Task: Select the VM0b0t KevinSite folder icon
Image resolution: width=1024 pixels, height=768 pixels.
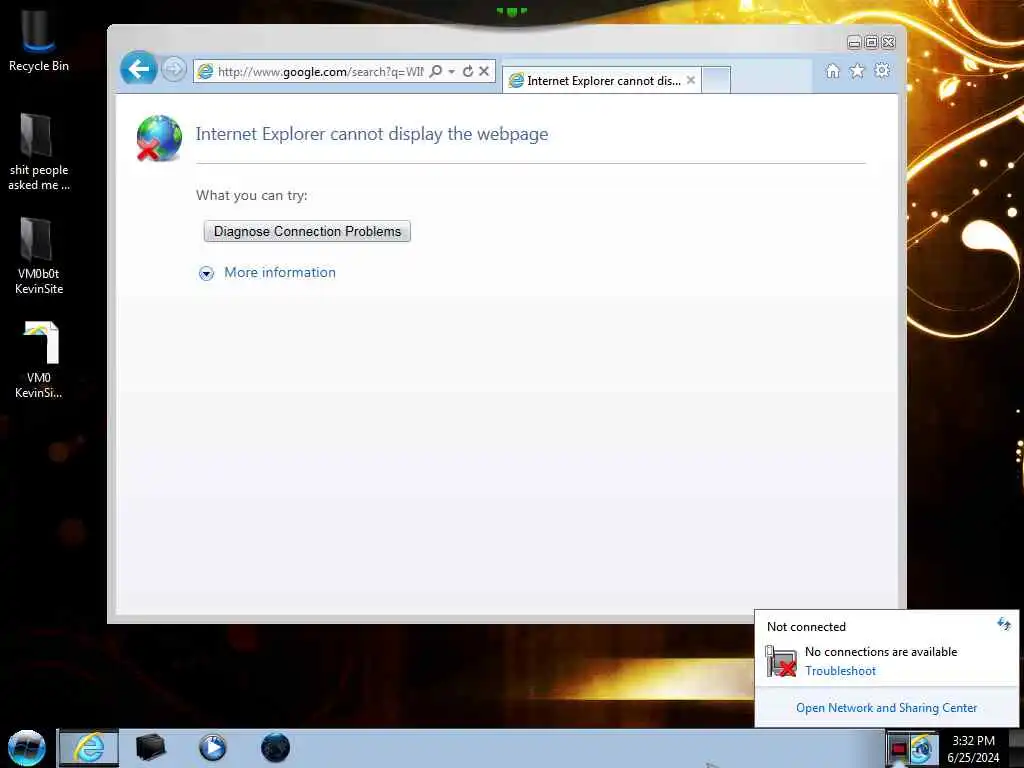Action: click(39, 255)
